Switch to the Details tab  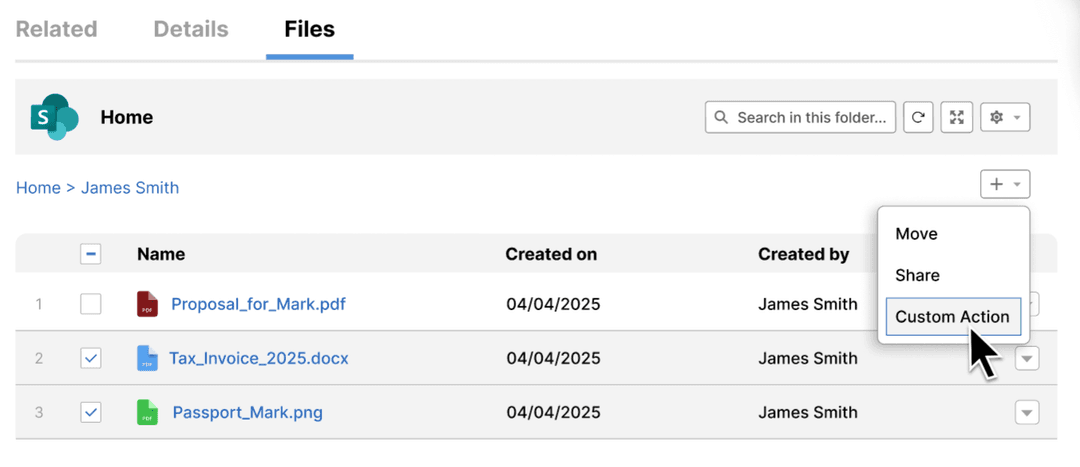click(x=191, y=29)
